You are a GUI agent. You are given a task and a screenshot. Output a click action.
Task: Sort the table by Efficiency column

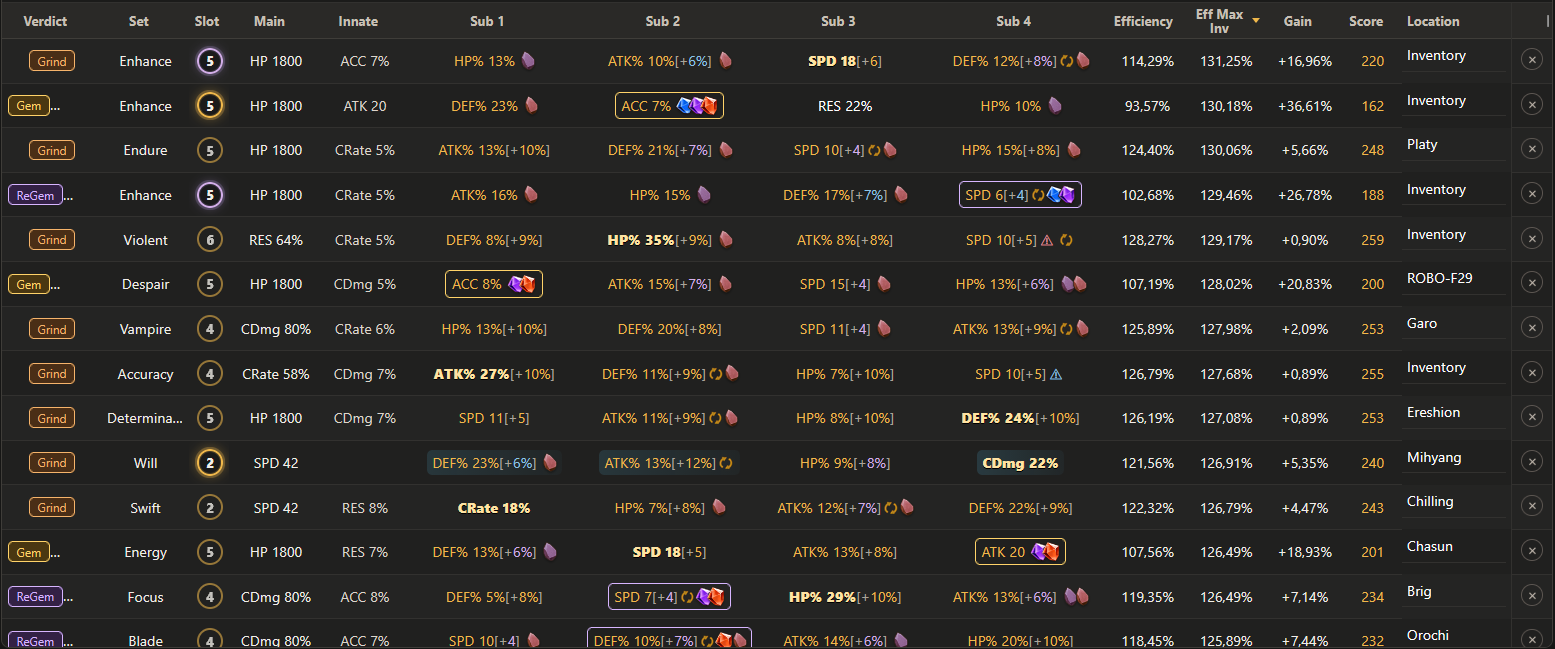click(x=1143, y=21)
